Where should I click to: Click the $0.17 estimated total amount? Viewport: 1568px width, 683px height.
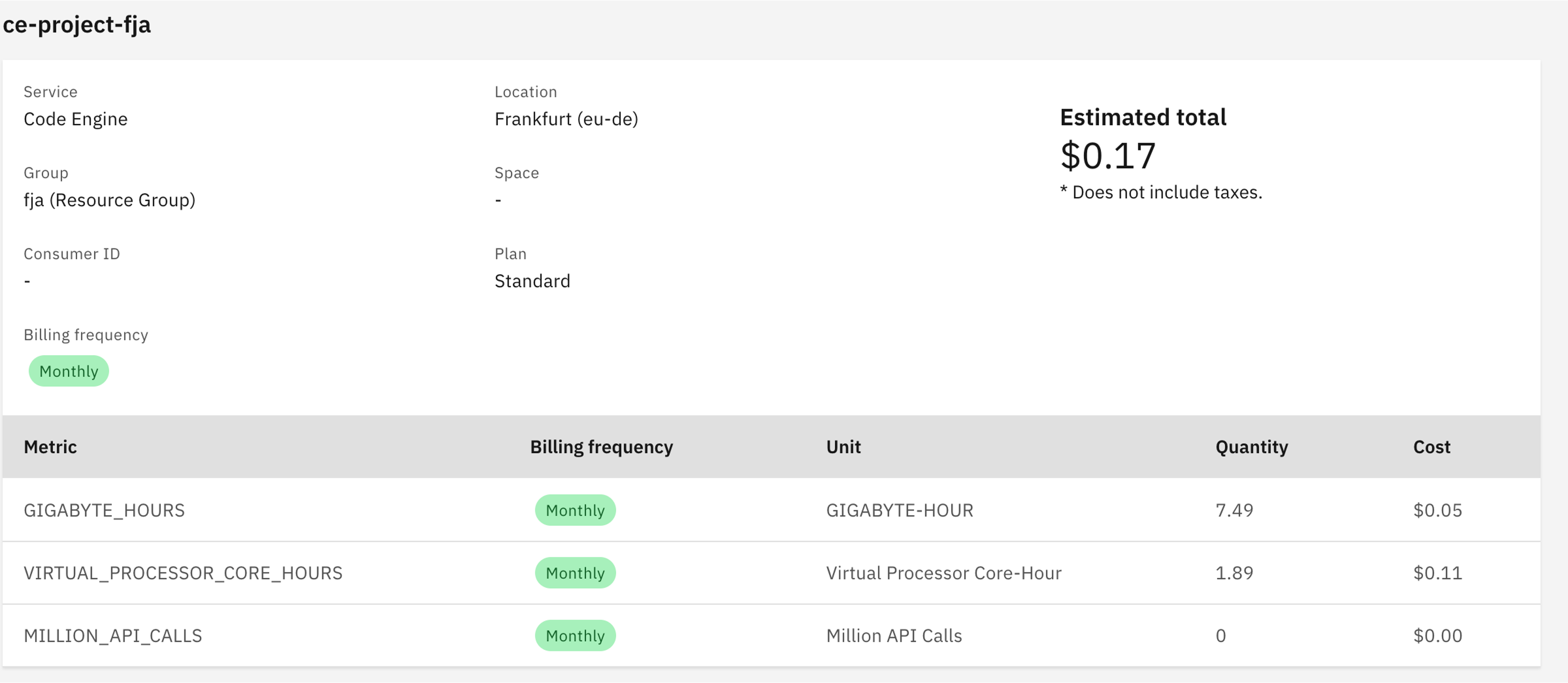[1108, 156]
